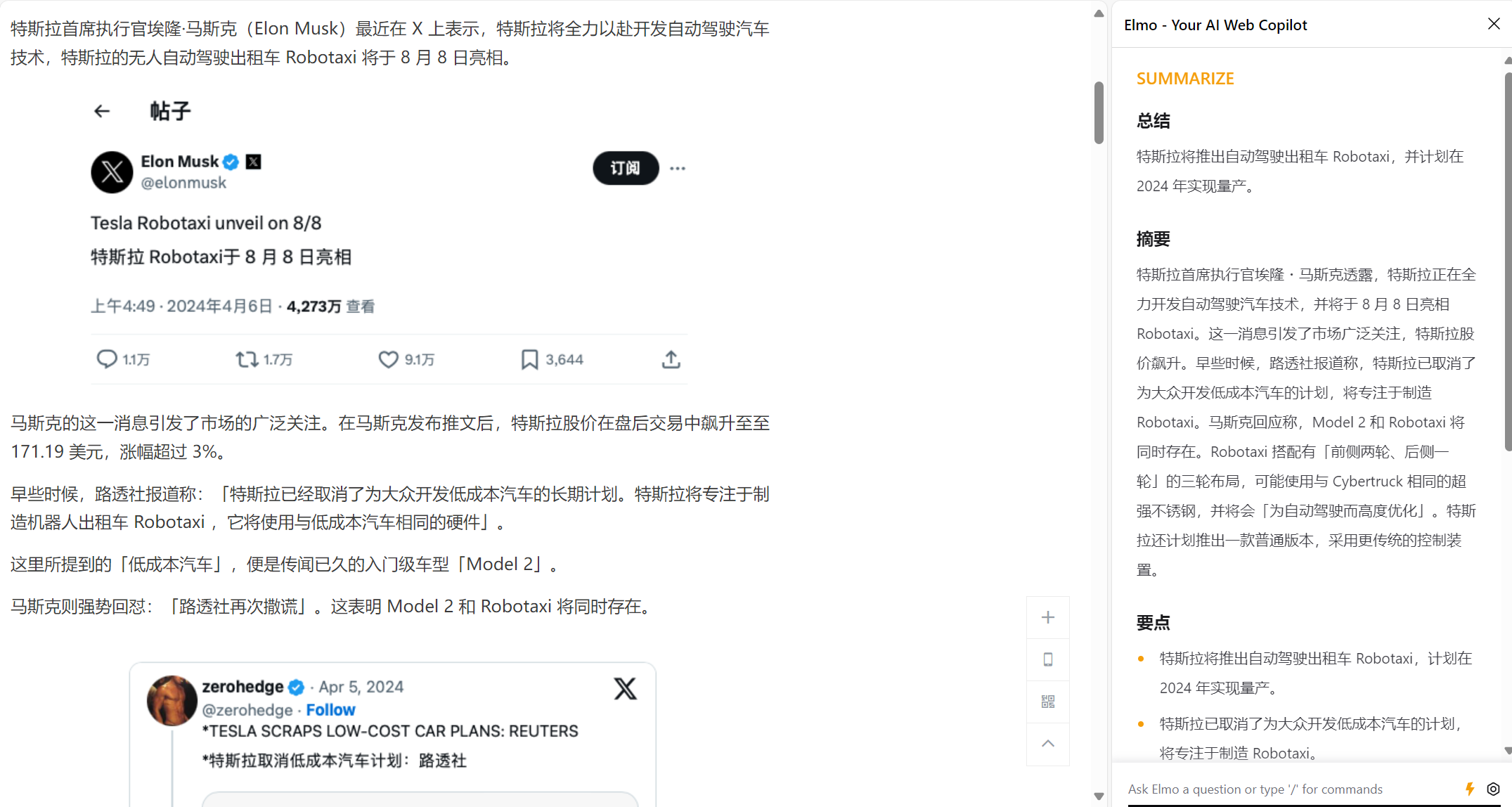Click the zerohedge display name

(243, 687)
